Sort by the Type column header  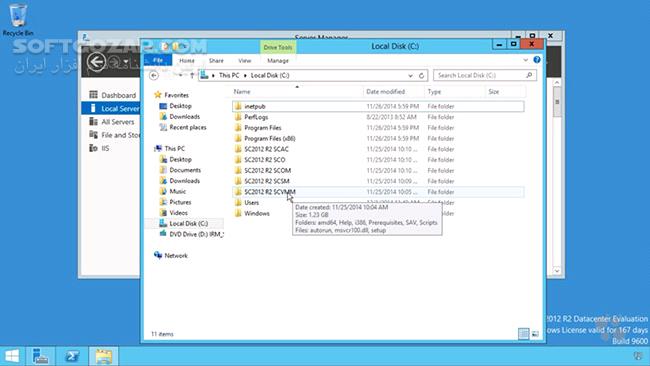click(x=454, y=92)
